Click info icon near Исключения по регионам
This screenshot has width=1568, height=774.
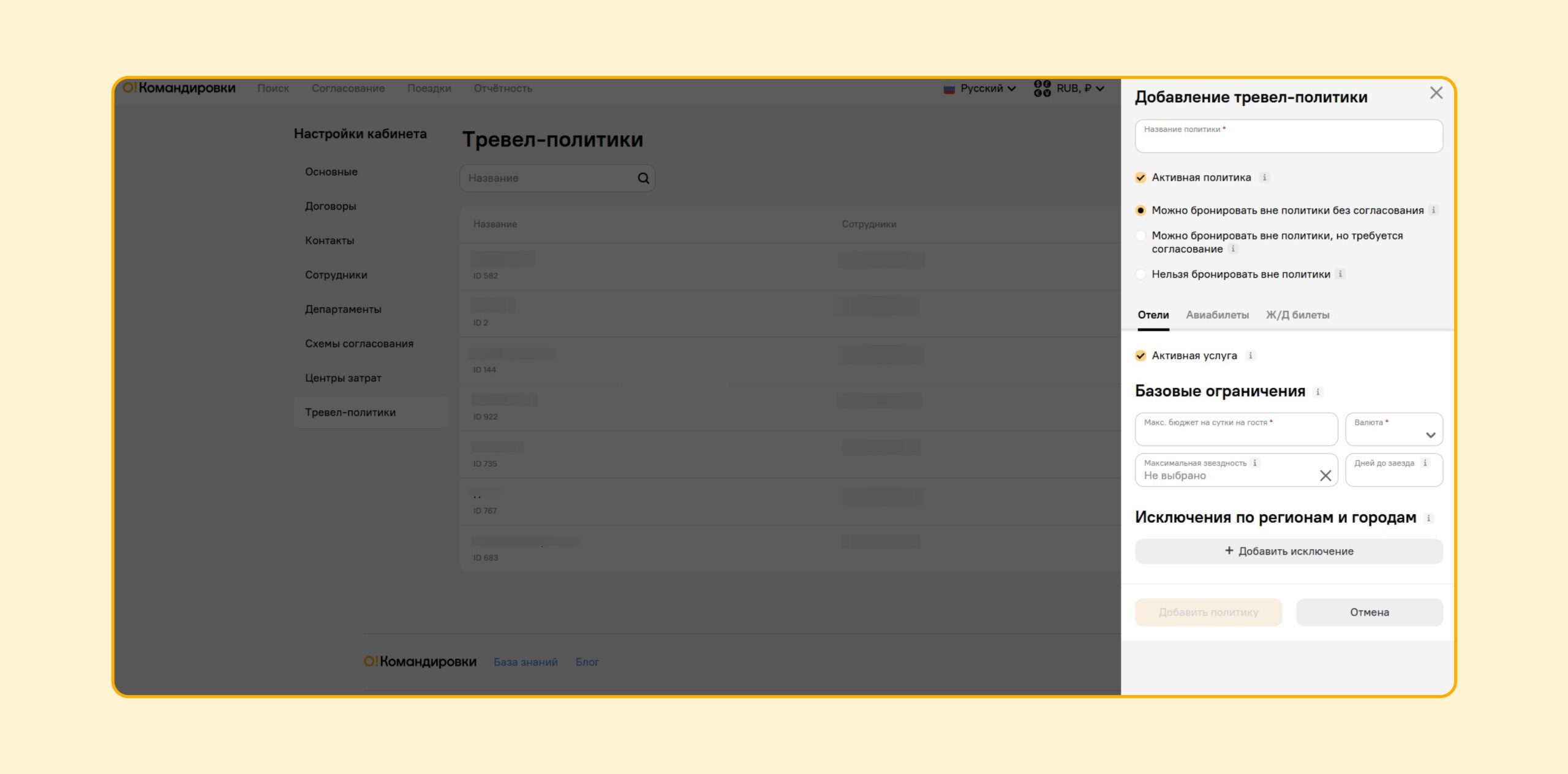coord(1429,518)
